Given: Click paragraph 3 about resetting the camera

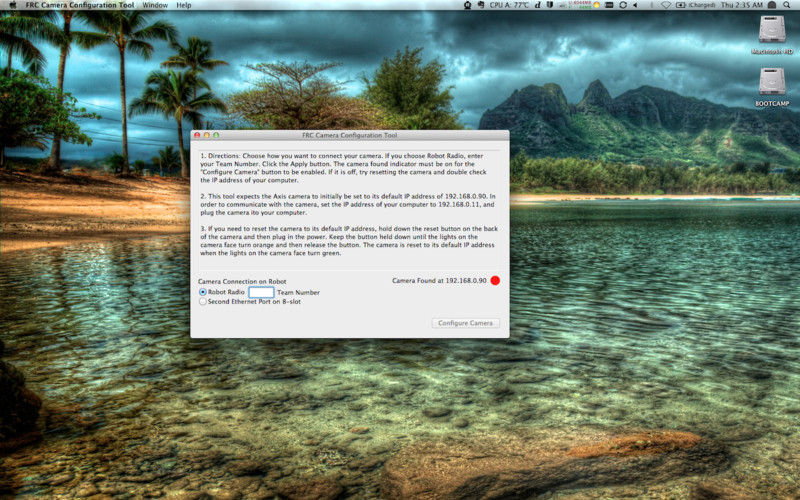Looking at the screenshot, I should tap(349, 241).
